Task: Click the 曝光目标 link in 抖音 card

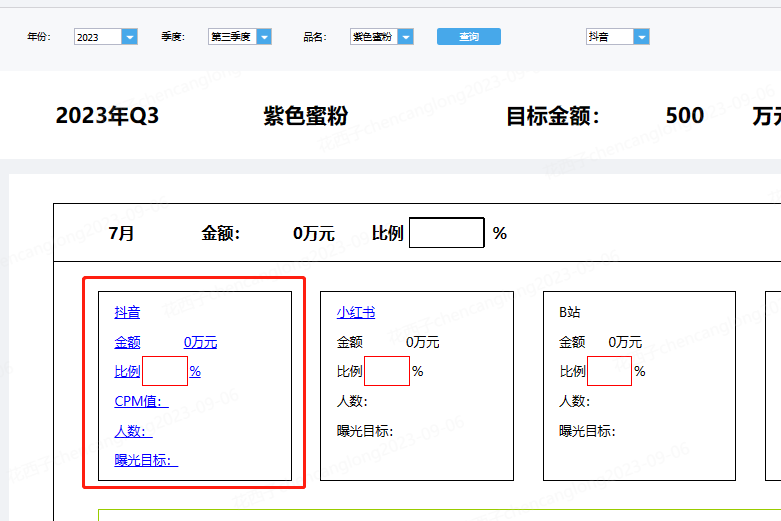Action: click(146, 460)
